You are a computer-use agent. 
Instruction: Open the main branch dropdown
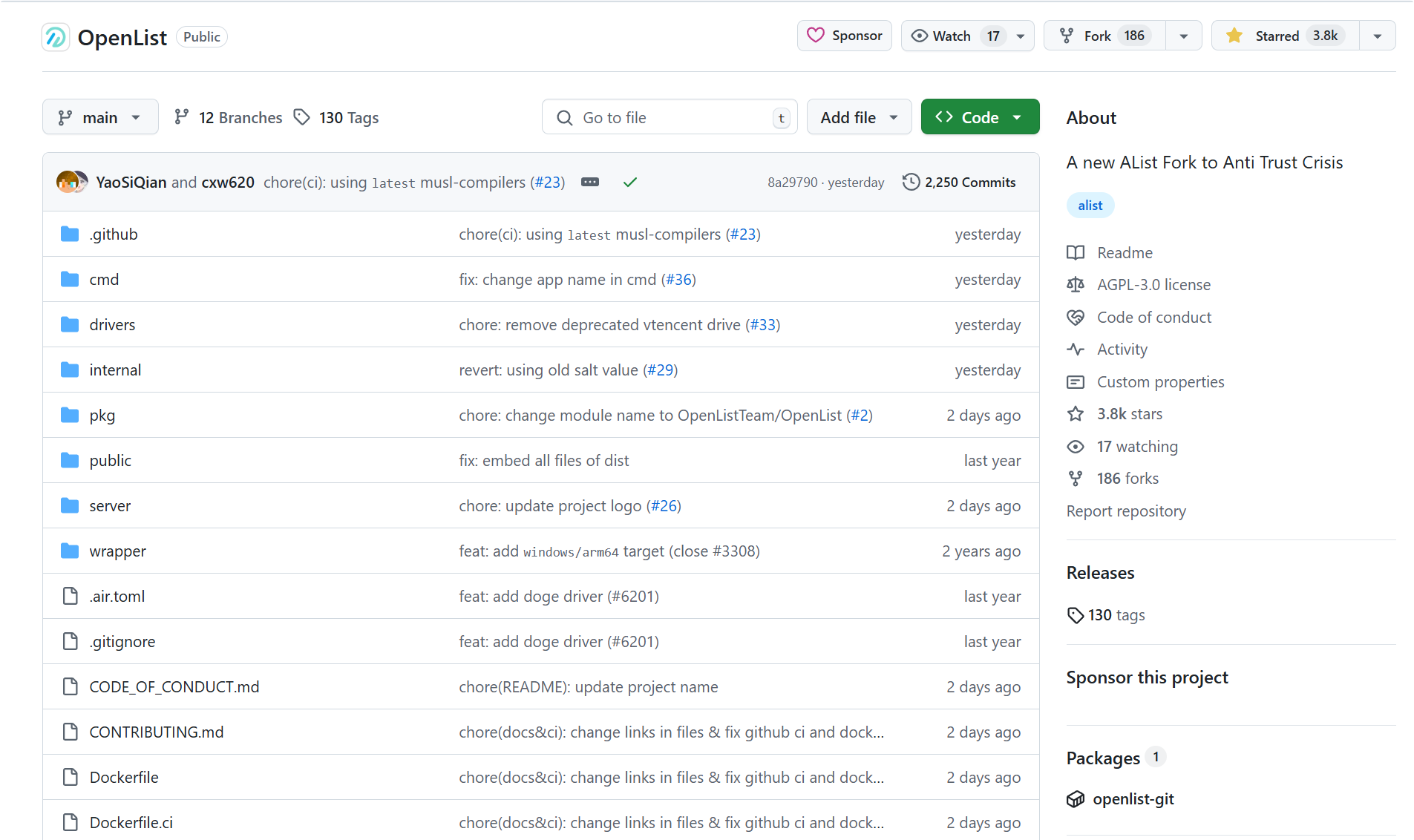tap(100, 117)
